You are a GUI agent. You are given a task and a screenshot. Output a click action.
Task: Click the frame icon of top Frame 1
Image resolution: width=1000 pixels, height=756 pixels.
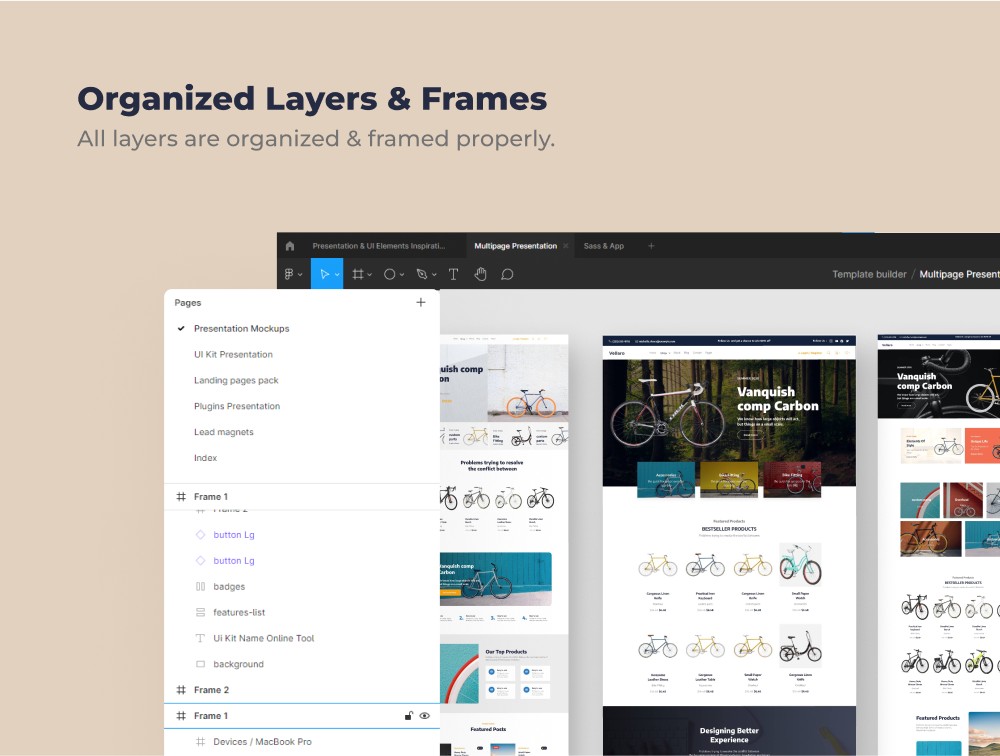point(181,496)
